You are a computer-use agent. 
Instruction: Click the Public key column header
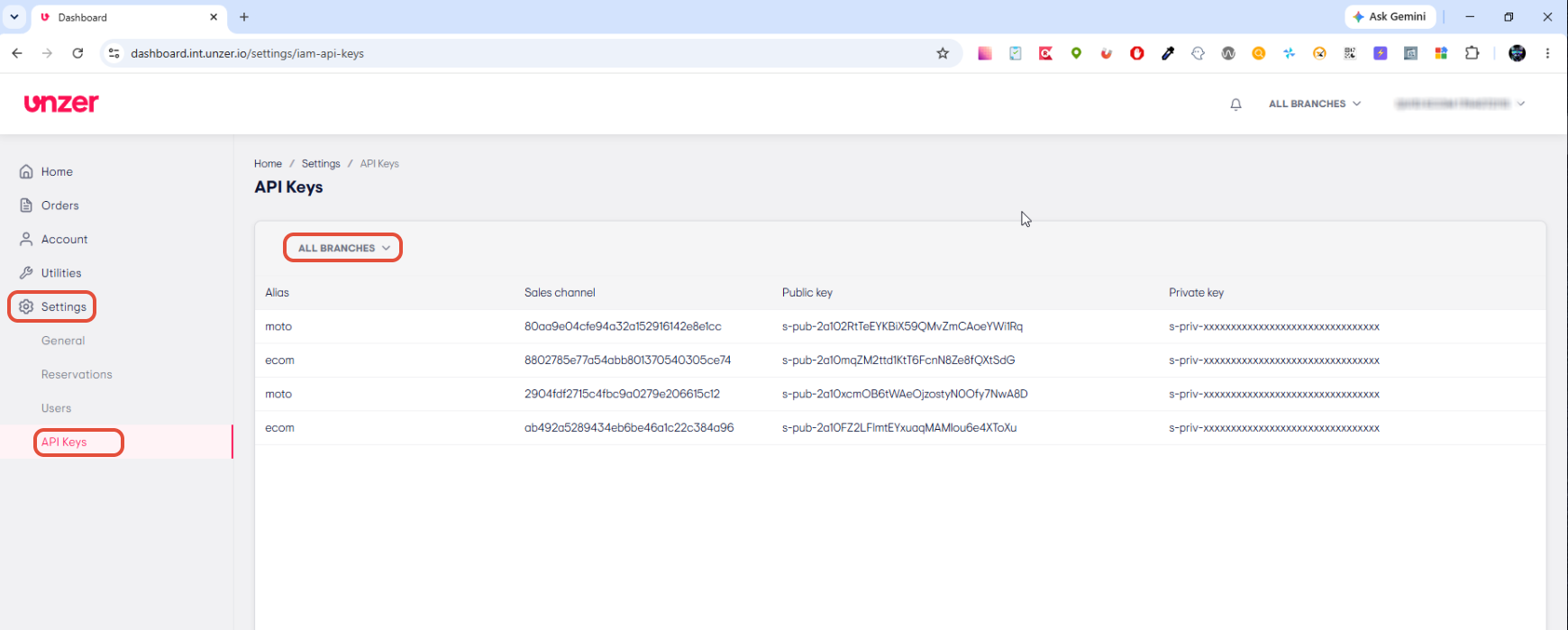(807, 292)
